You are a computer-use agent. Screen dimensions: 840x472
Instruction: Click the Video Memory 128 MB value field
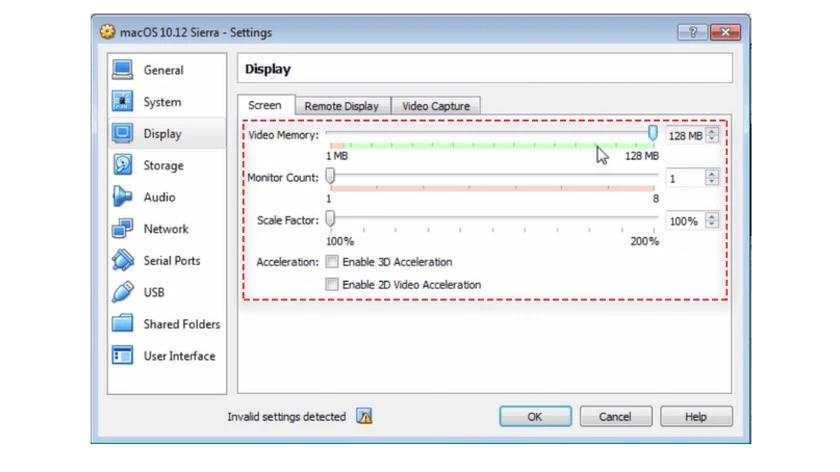686,136
